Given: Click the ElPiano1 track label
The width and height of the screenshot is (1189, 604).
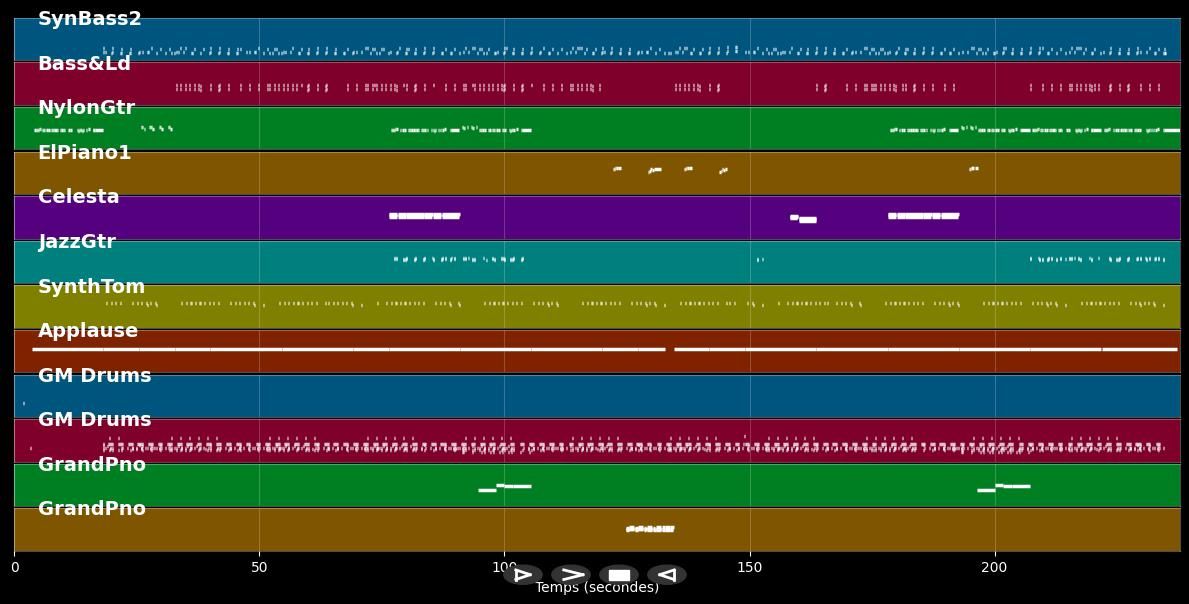Looking at the screenshot, I should tap(85, 153).
